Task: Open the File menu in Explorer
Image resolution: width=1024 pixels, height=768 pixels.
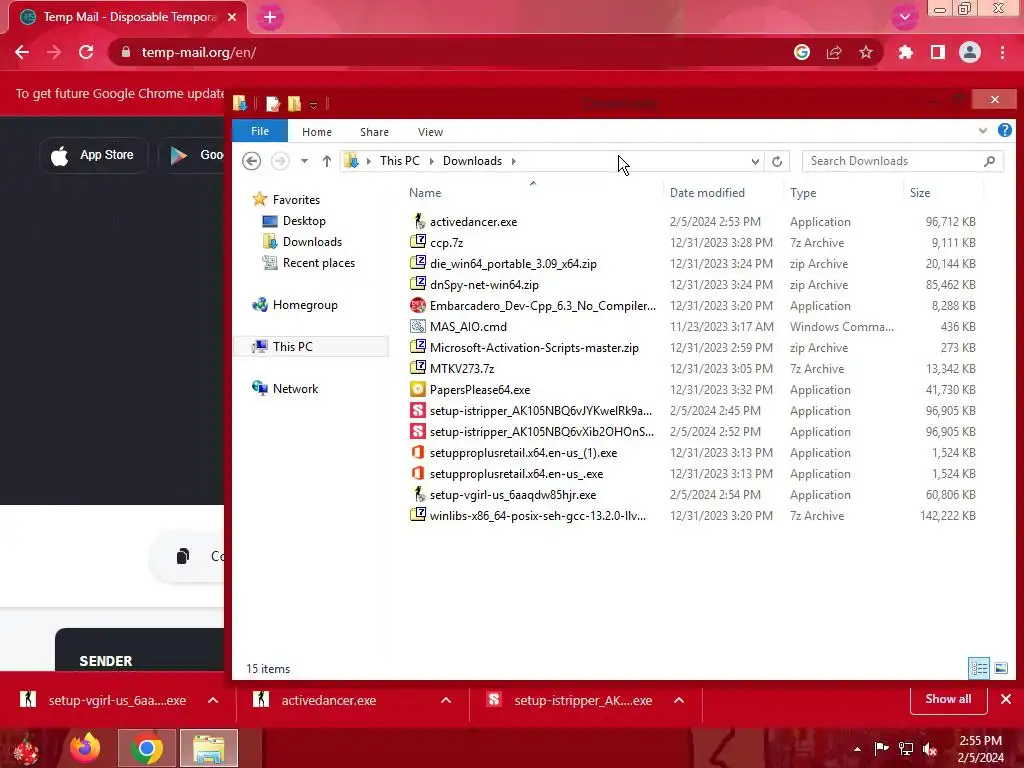Action: click(x=260, y=131)
